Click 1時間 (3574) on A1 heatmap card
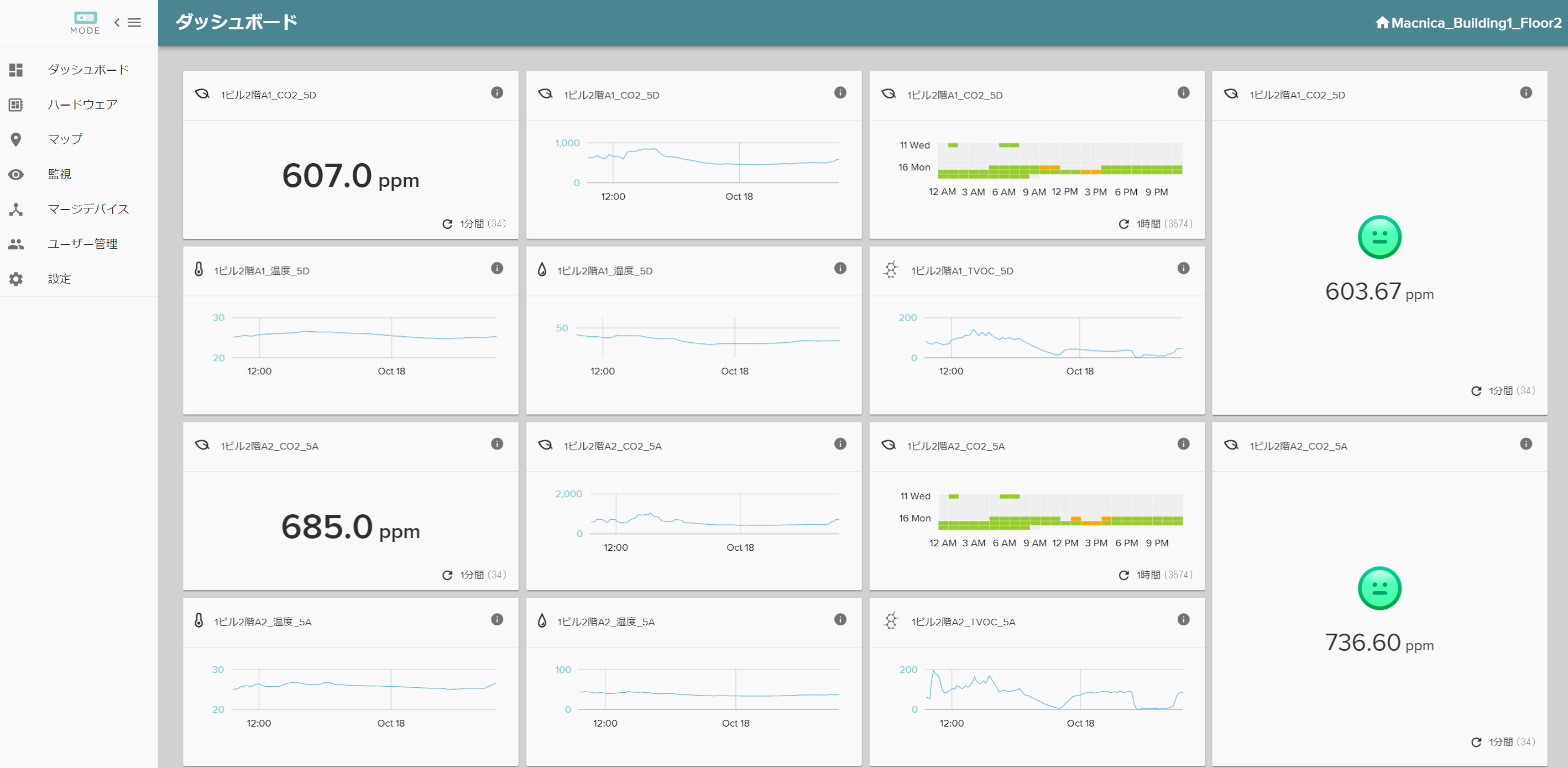This screenshot has width=1568, height=768. click(1164, 224)
